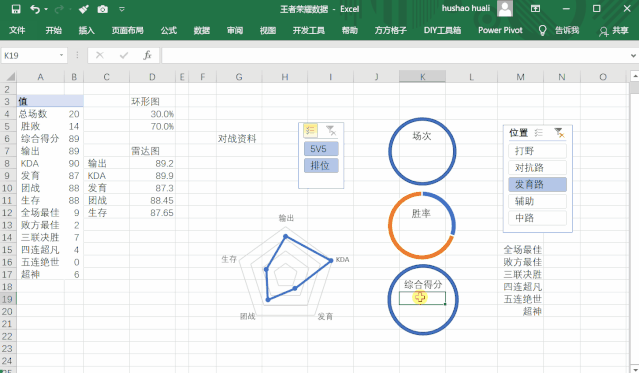Click the Cancel X formula bar icon
639x373 pixels.
99,55
